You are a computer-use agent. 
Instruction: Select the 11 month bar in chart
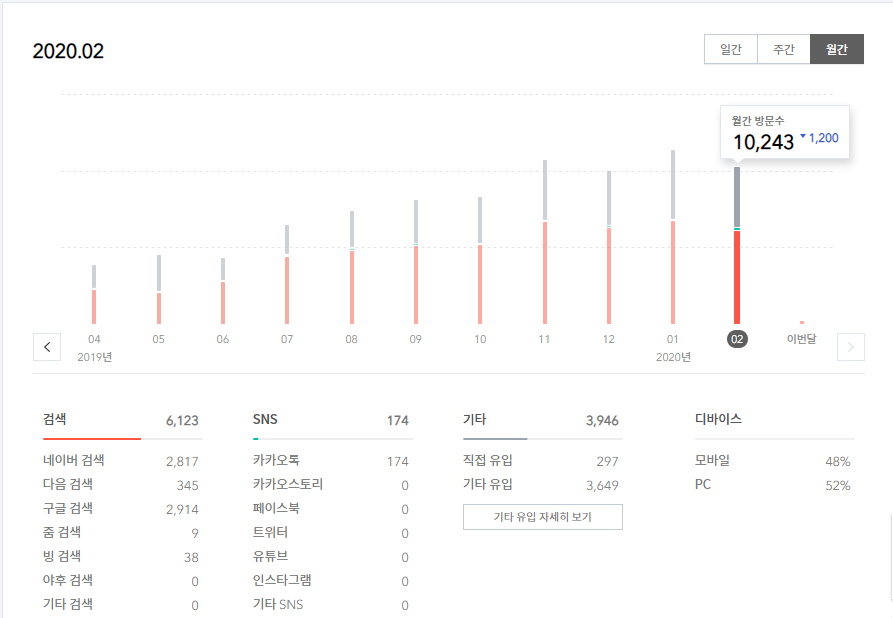(545, 242)
